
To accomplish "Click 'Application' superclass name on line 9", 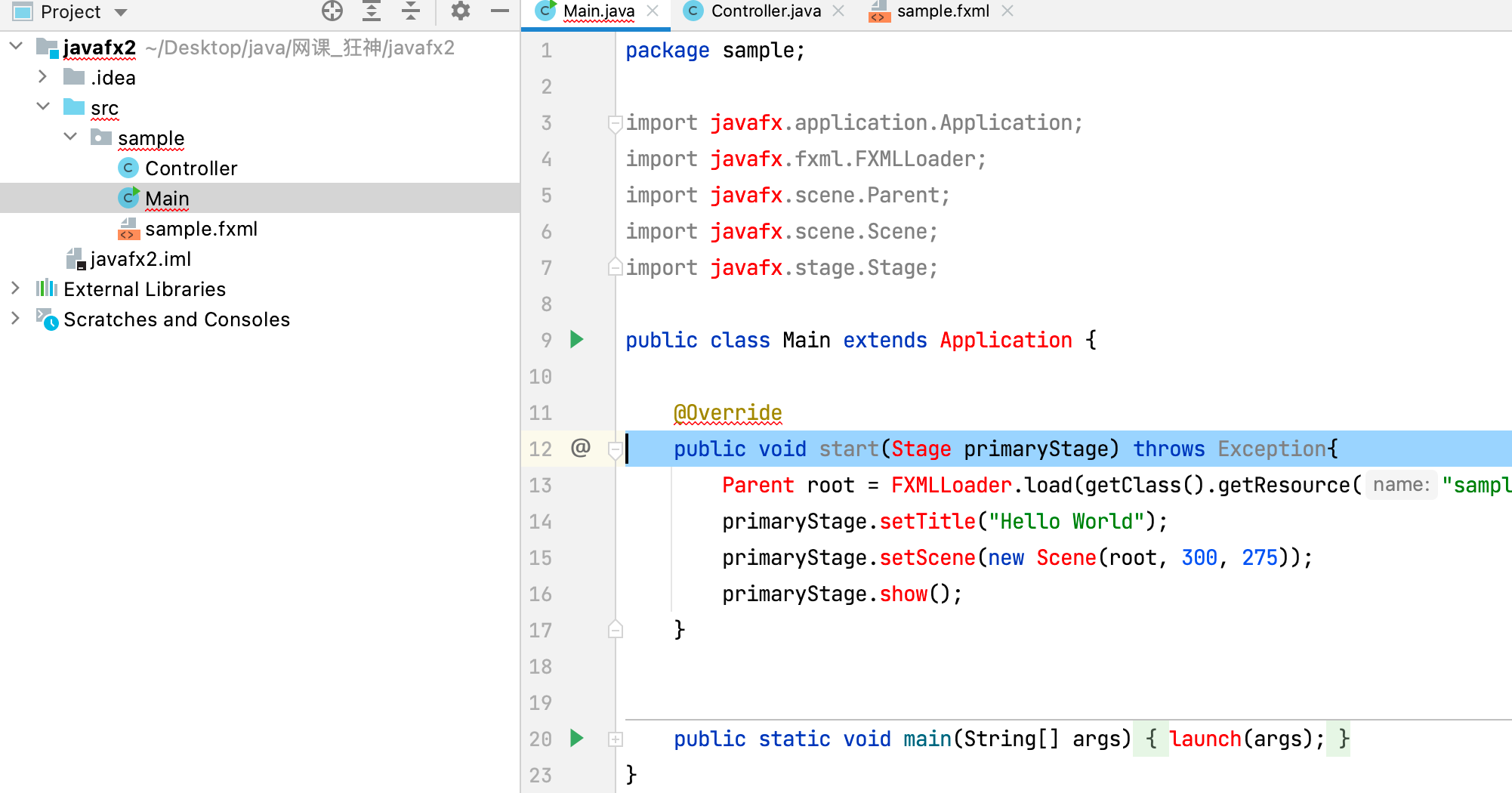I will [1006, 341].
